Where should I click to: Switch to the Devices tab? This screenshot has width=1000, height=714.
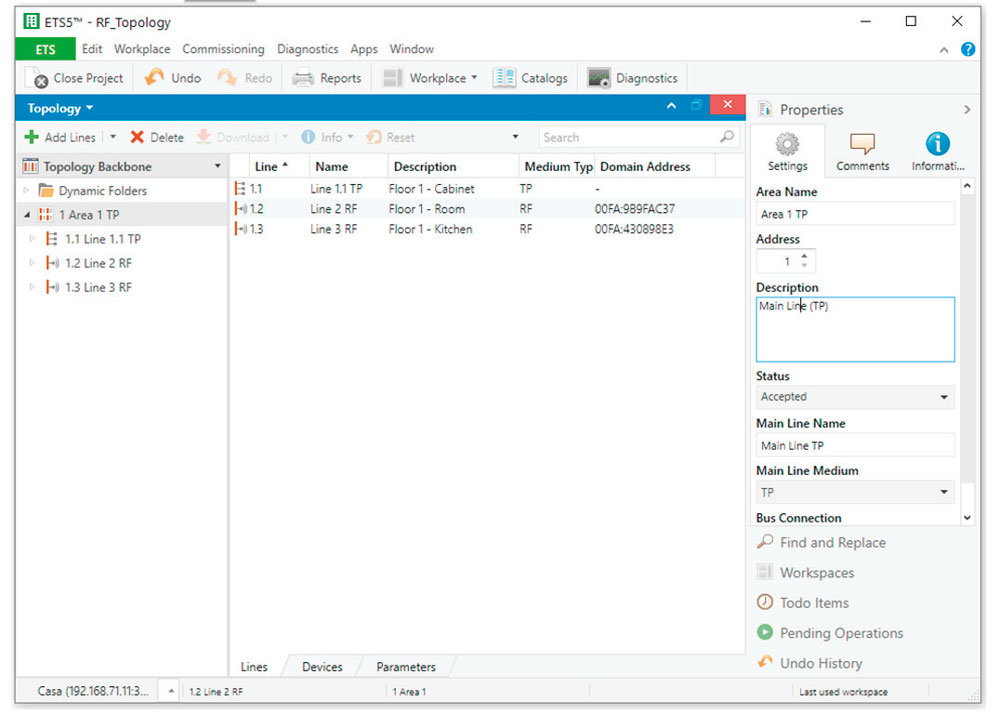point(322,667)
